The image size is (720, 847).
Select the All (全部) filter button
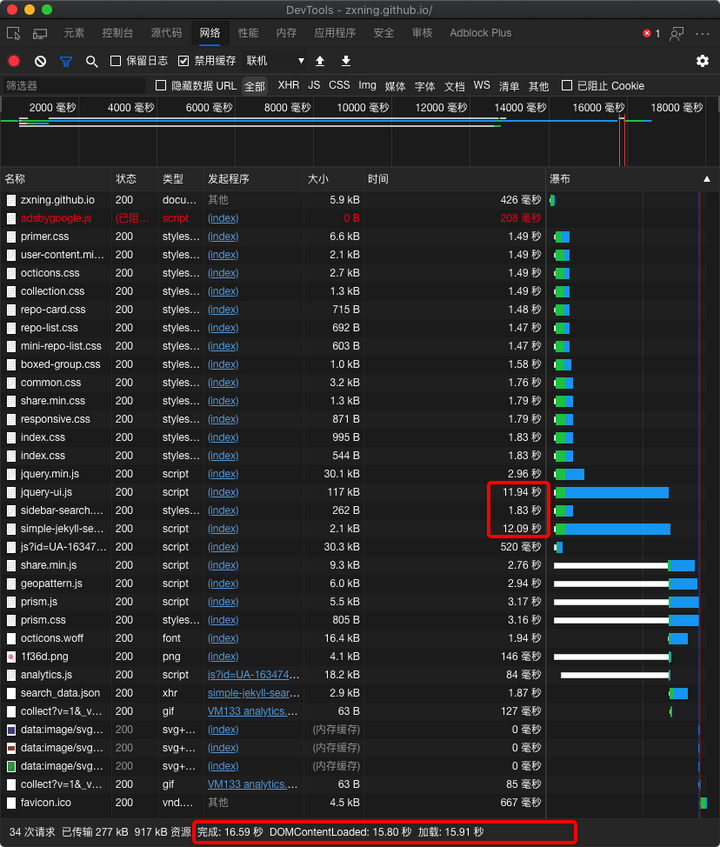point(254,86)
